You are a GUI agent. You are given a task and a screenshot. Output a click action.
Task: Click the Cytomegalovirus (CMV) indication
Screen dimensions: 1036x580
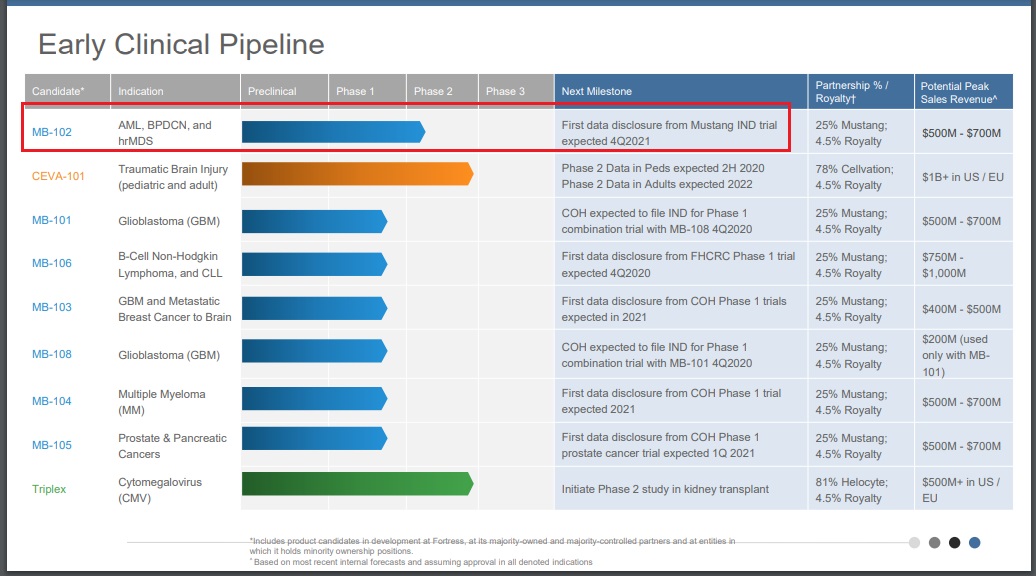click(x=160, y=490)
